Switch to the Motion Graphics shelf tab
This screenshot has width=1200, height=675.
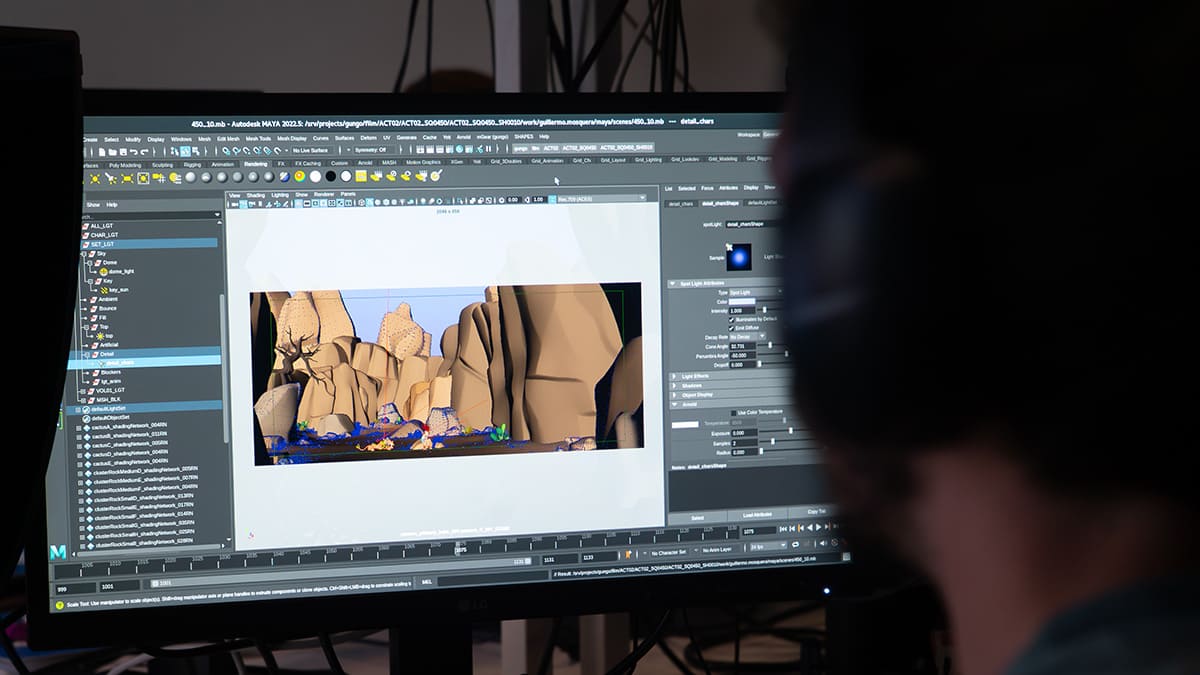point(424,162)
